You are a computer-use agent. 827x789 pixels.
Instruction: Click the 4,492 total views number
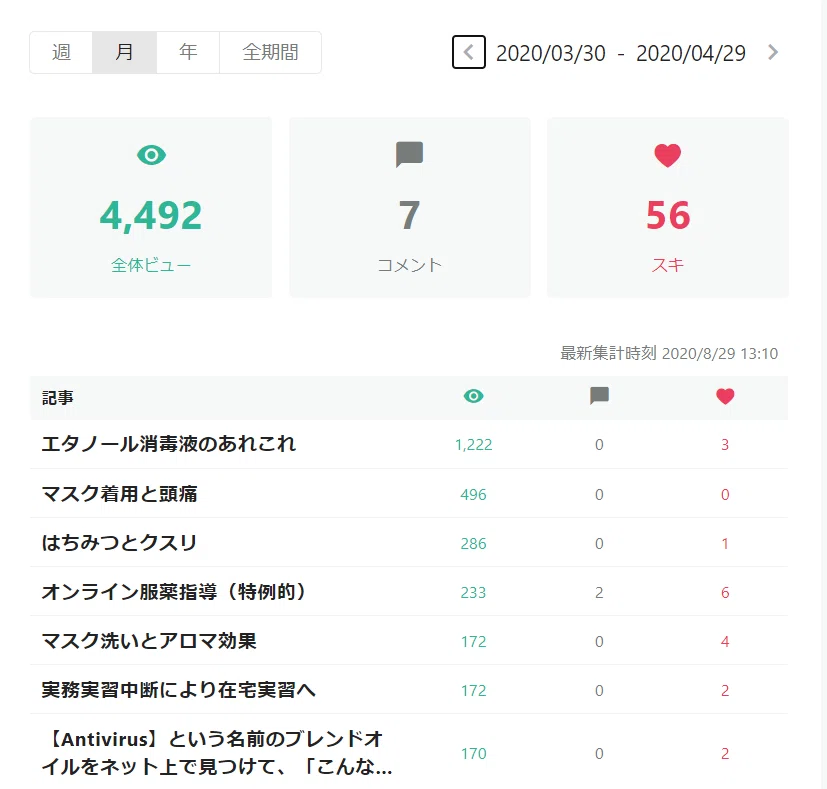click(x=151, y=216)
